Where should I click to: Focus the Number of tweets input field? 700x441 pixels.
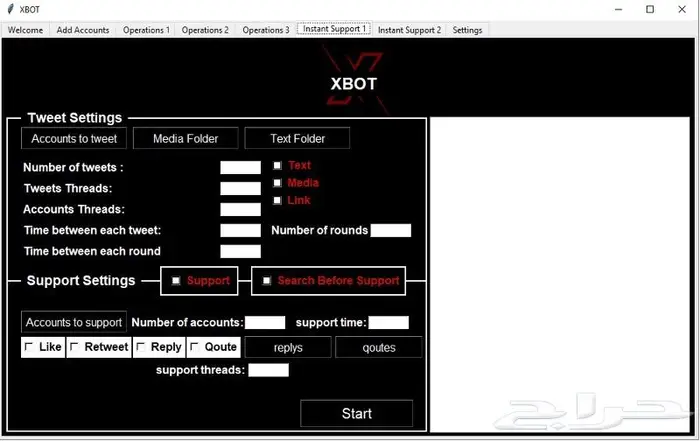[x=240, y=167]
